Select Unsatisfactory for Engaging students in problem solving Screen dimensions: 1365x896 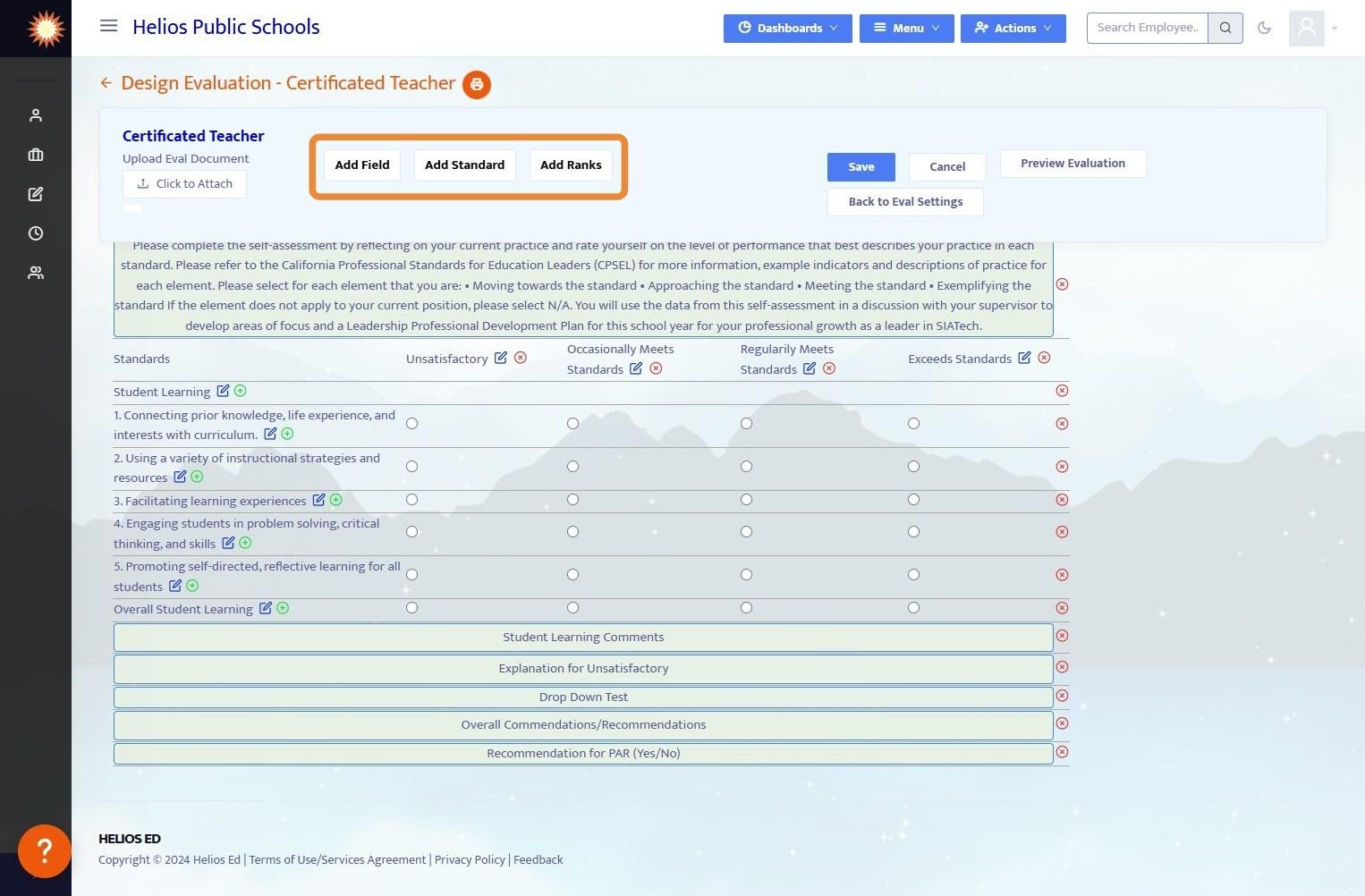coord(411,532)
